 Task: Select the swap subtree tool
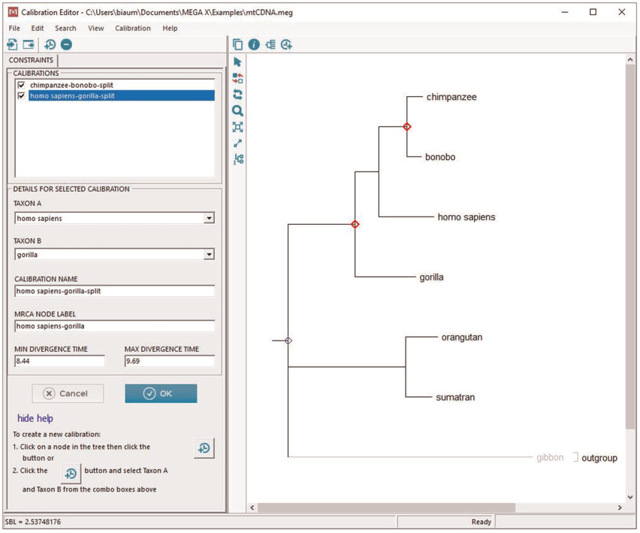coord(238,78)
